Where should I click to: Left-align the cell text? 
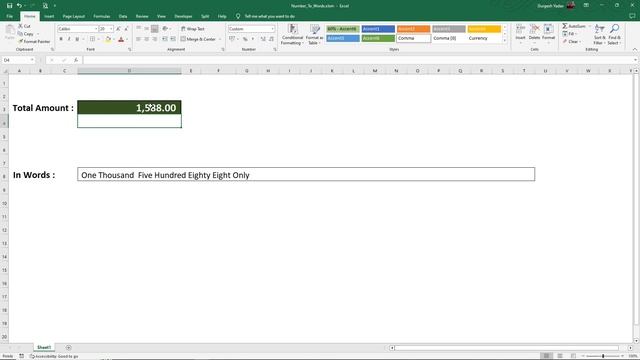pos(139,39)
